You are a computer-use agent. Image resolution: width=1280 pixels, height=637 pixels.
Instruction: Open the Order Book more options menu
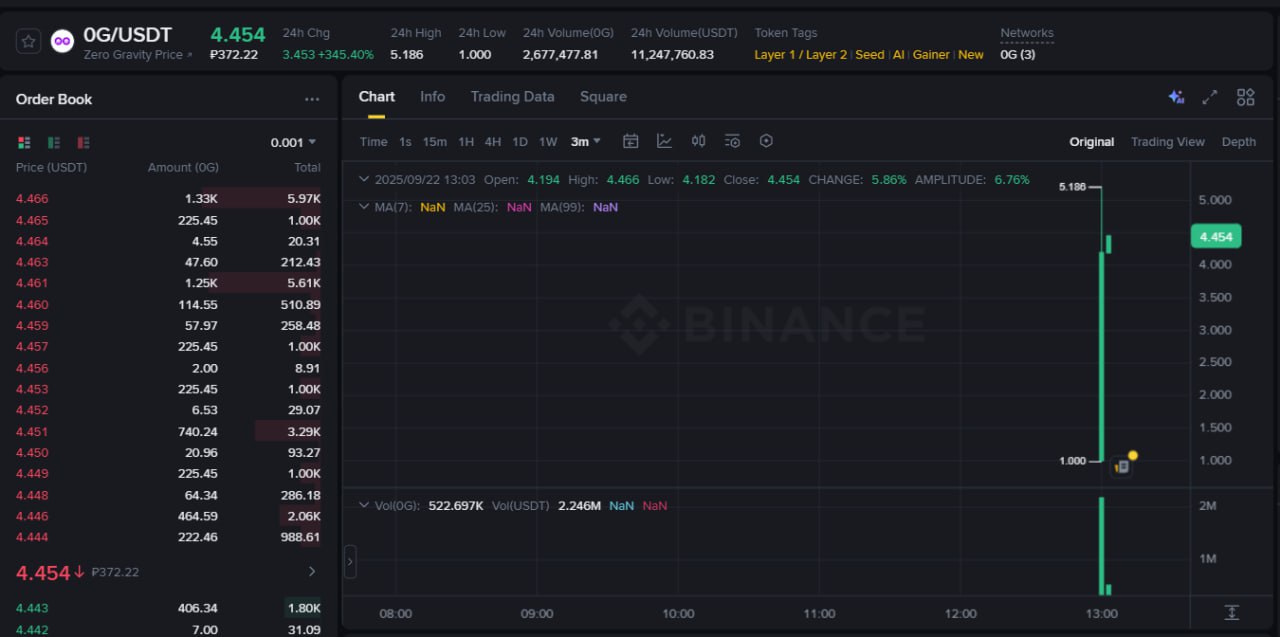pyautogui.click(x=312, y=99)
